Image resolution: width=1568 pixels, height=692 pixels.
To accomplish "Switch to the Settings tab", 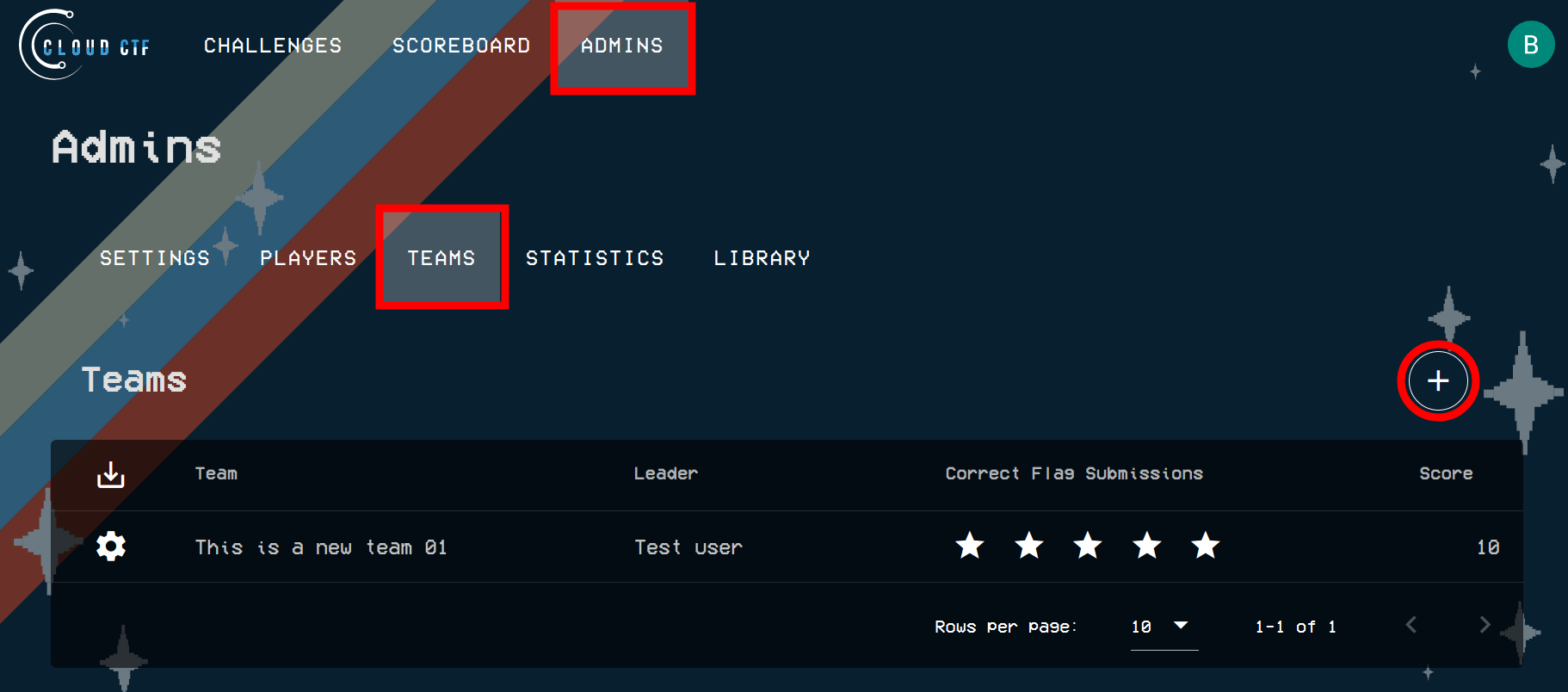I will click(x=155, y=258).
